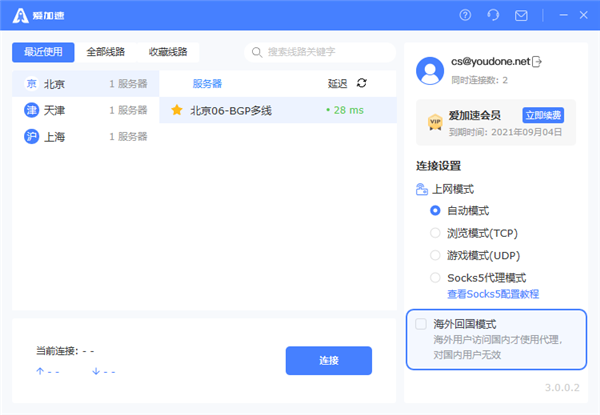Click the 爱加速会员 membership label
The height and width of the screenshot is (415, 600).
coord(475,115)
